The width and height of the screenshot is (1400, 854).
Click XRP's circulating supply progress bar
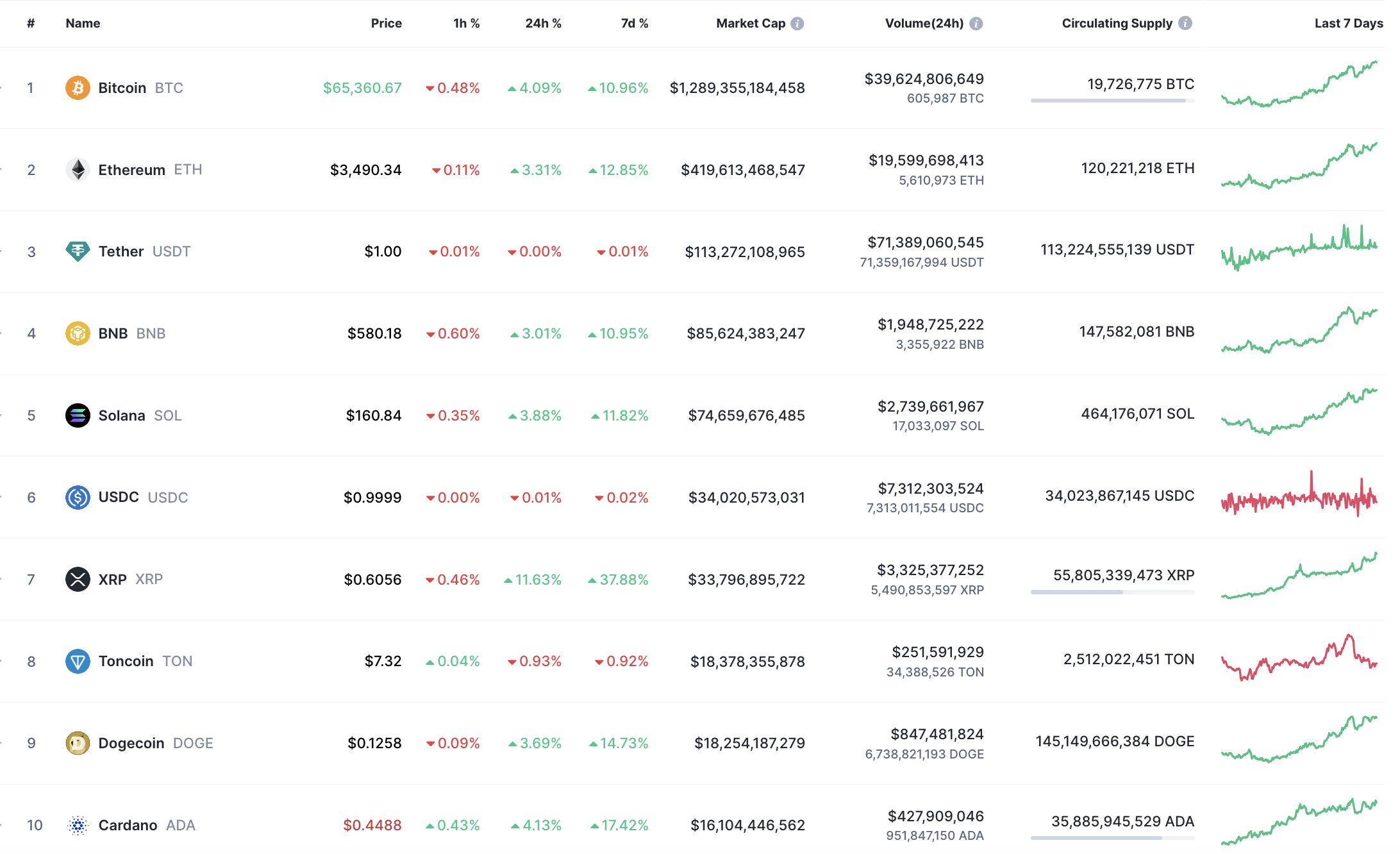click(1112, 592)
